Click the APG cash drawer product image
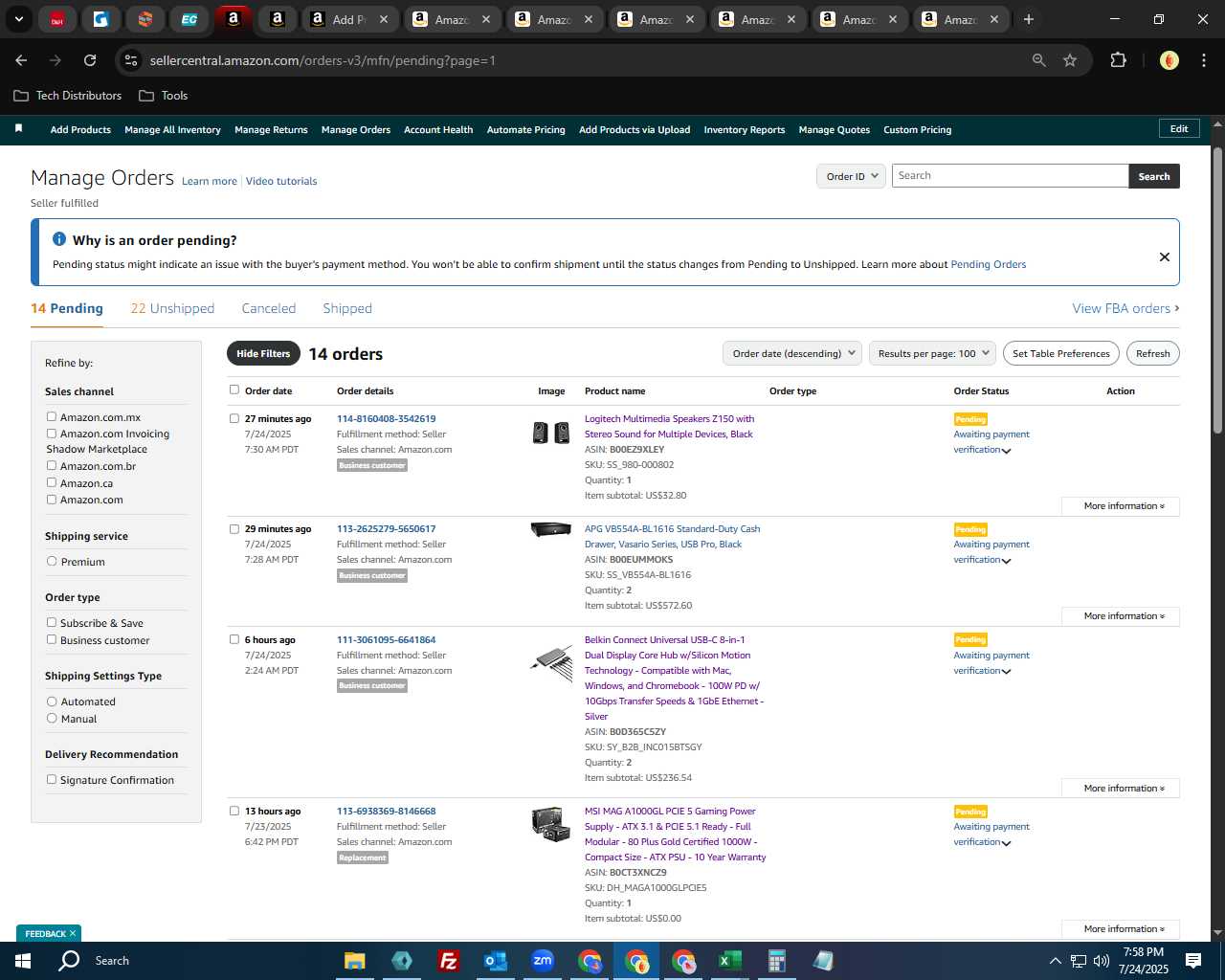 tap(551, 529)
